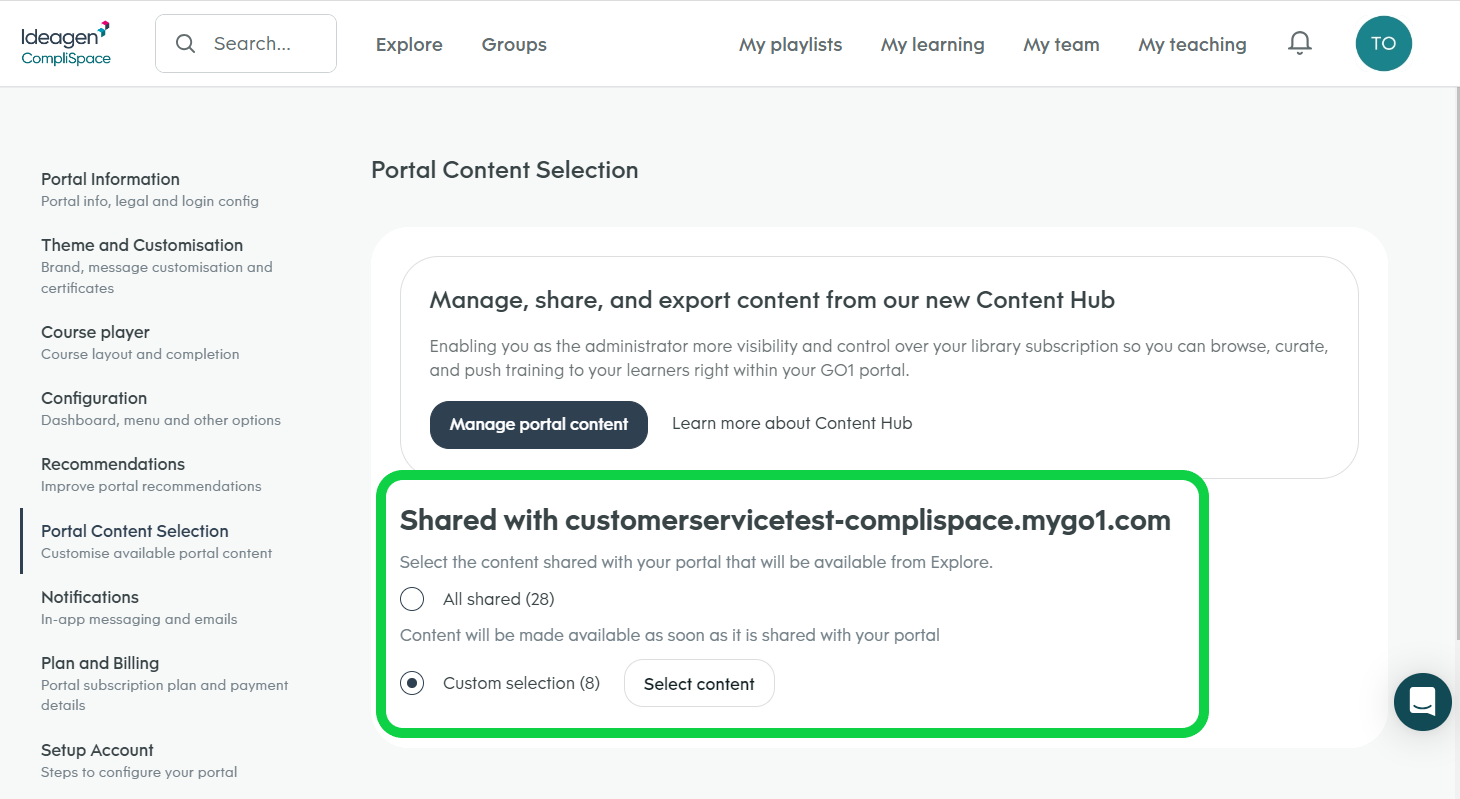Screen dimensions: 1460x799
Task: Open the Groups dropdown
Action: pos(513,44)
